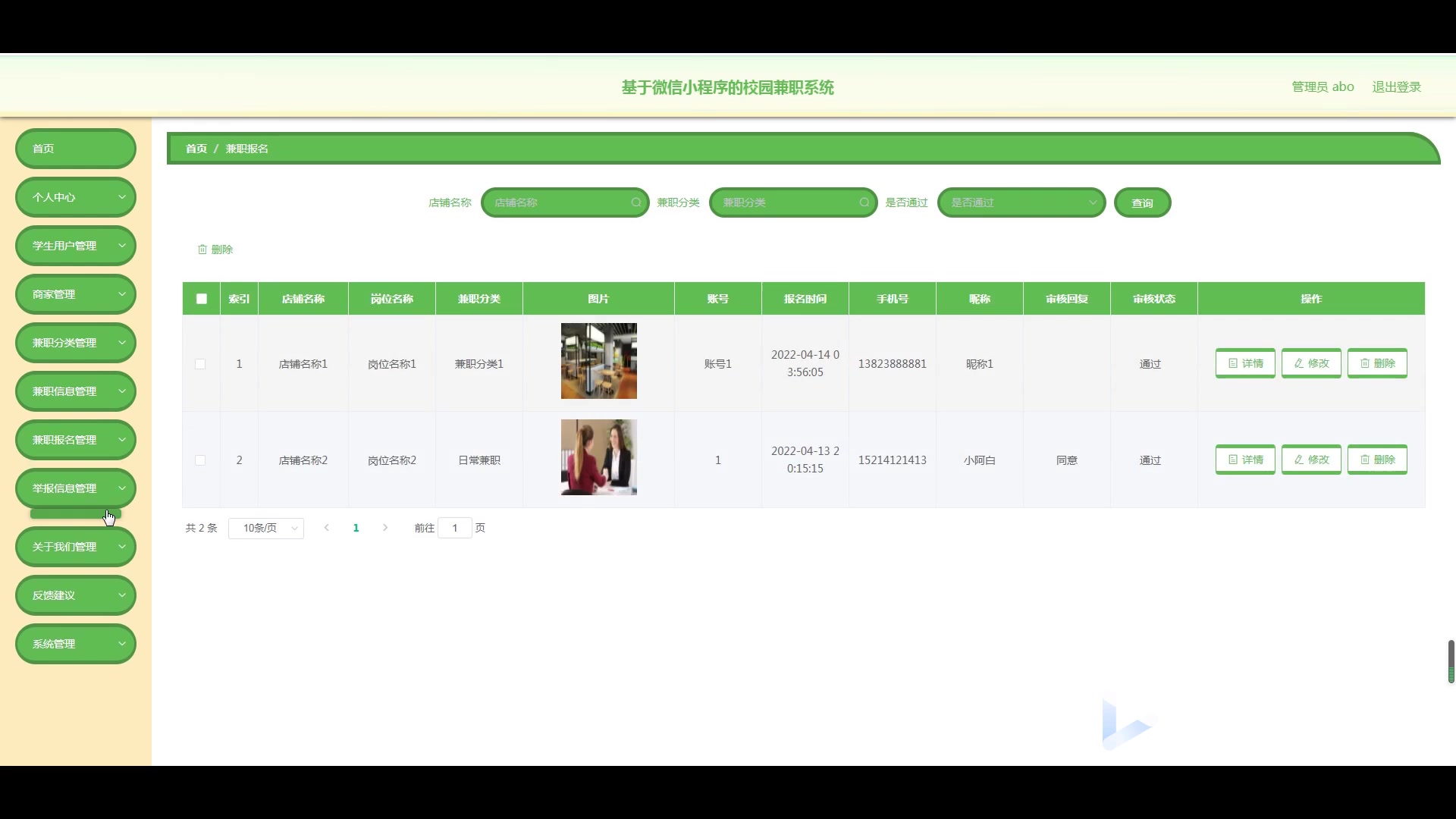This screenshot has width=1456, height=819.
Task: Click 退出登录 link in header
Action: point(1396,86)
